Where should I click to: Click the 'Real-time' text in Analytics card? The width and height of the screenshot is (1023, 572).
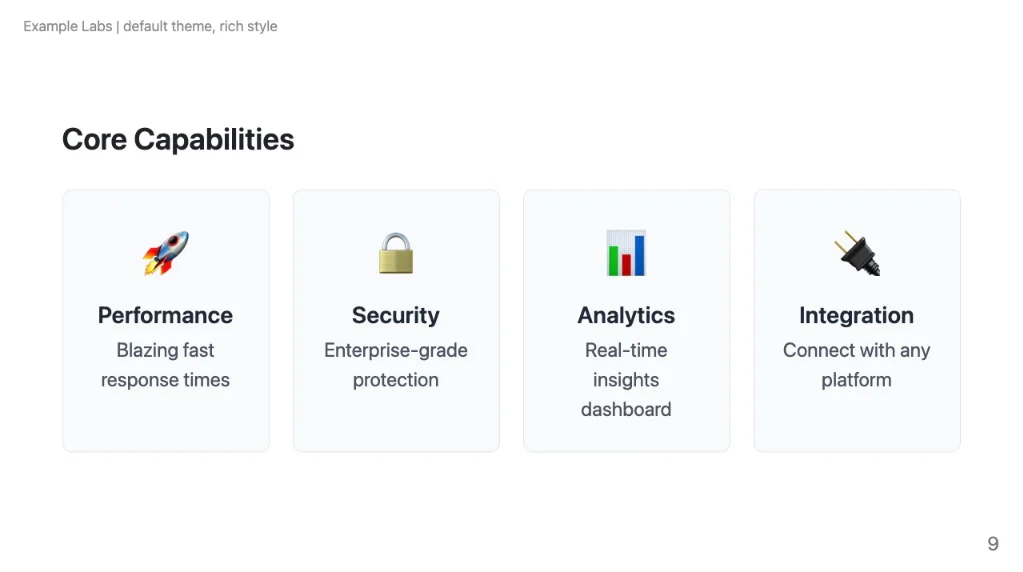tap(626, 350)
